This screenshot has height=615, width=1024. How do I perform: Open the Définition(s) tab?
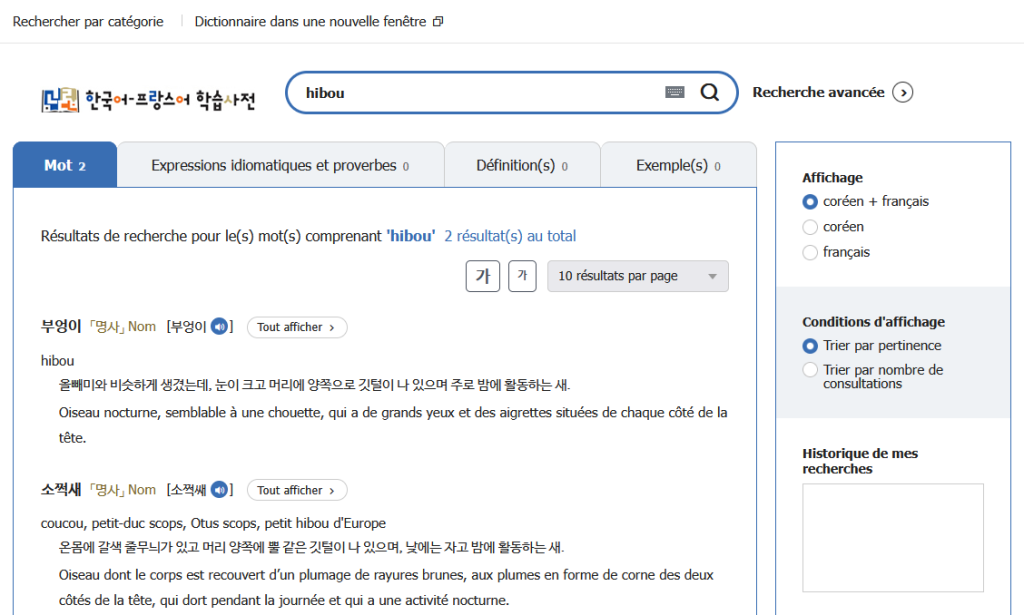(x=522, y=165)
